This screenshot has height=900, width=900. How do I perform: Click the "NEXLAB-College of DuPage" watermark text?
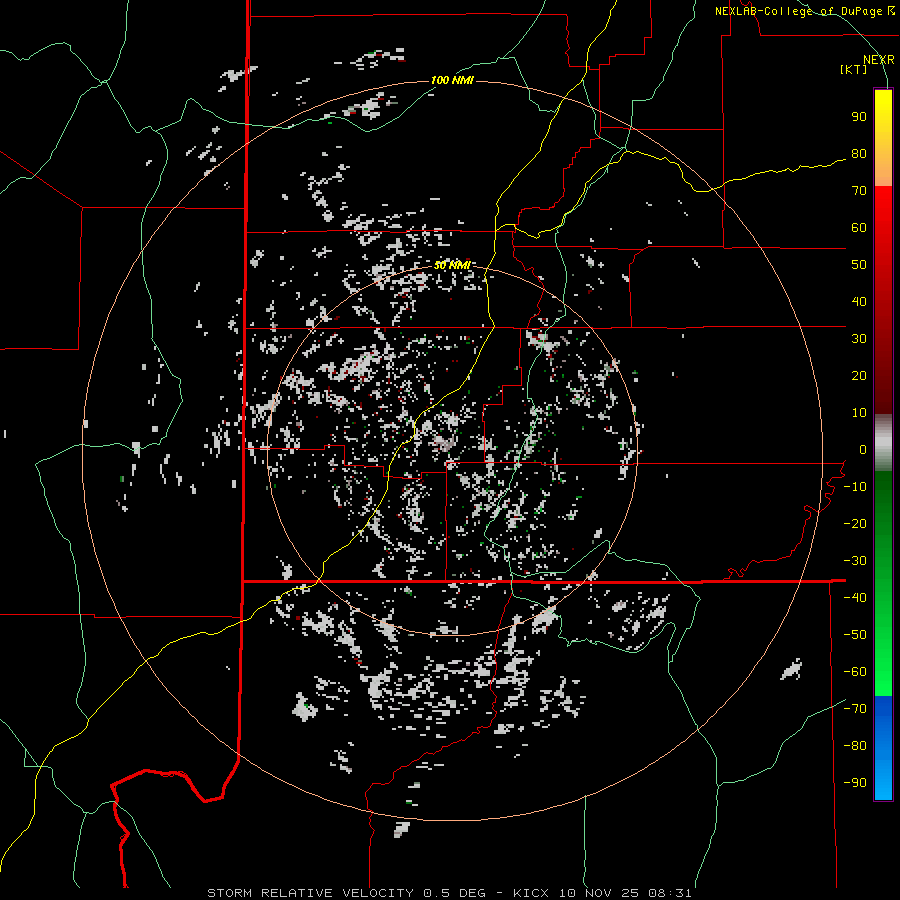(798, 11)
